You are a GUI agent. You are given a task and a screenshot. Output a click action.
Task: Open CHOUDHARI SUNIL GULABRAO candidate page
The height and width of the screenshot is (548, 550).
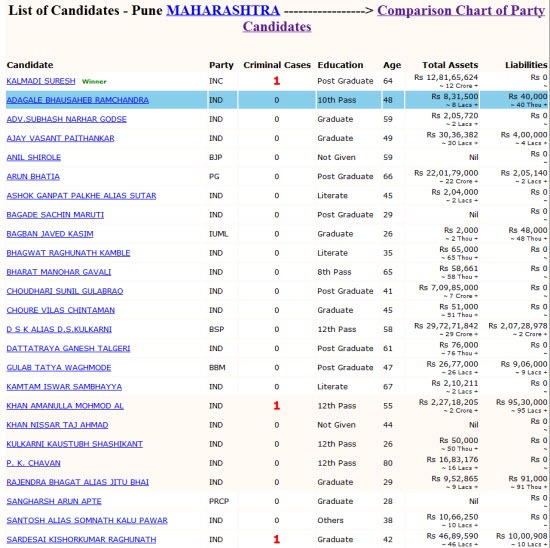click(65, 291)
